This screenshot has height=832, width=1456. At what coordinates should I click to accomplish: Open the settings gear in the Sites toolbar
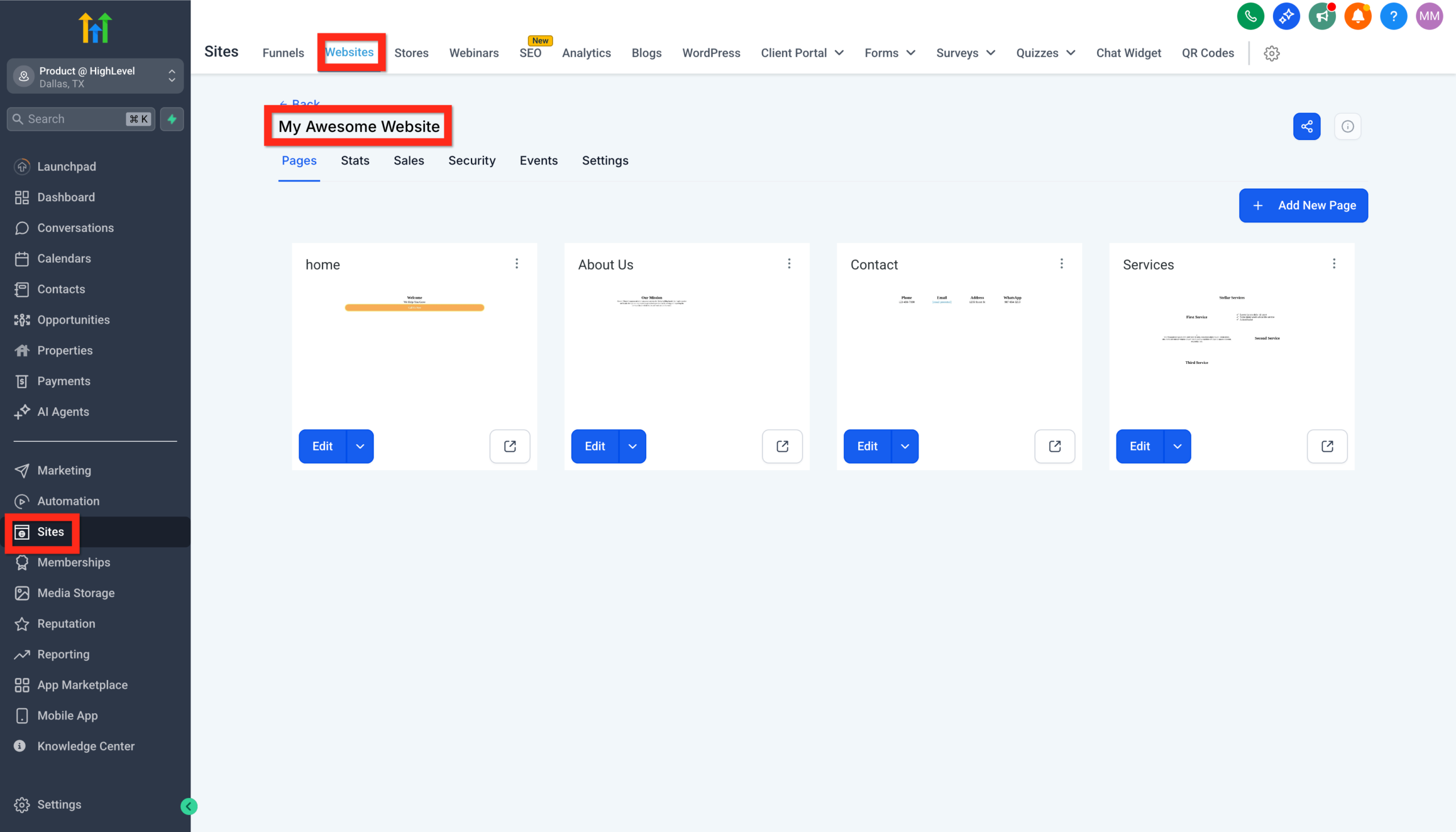1271,53
